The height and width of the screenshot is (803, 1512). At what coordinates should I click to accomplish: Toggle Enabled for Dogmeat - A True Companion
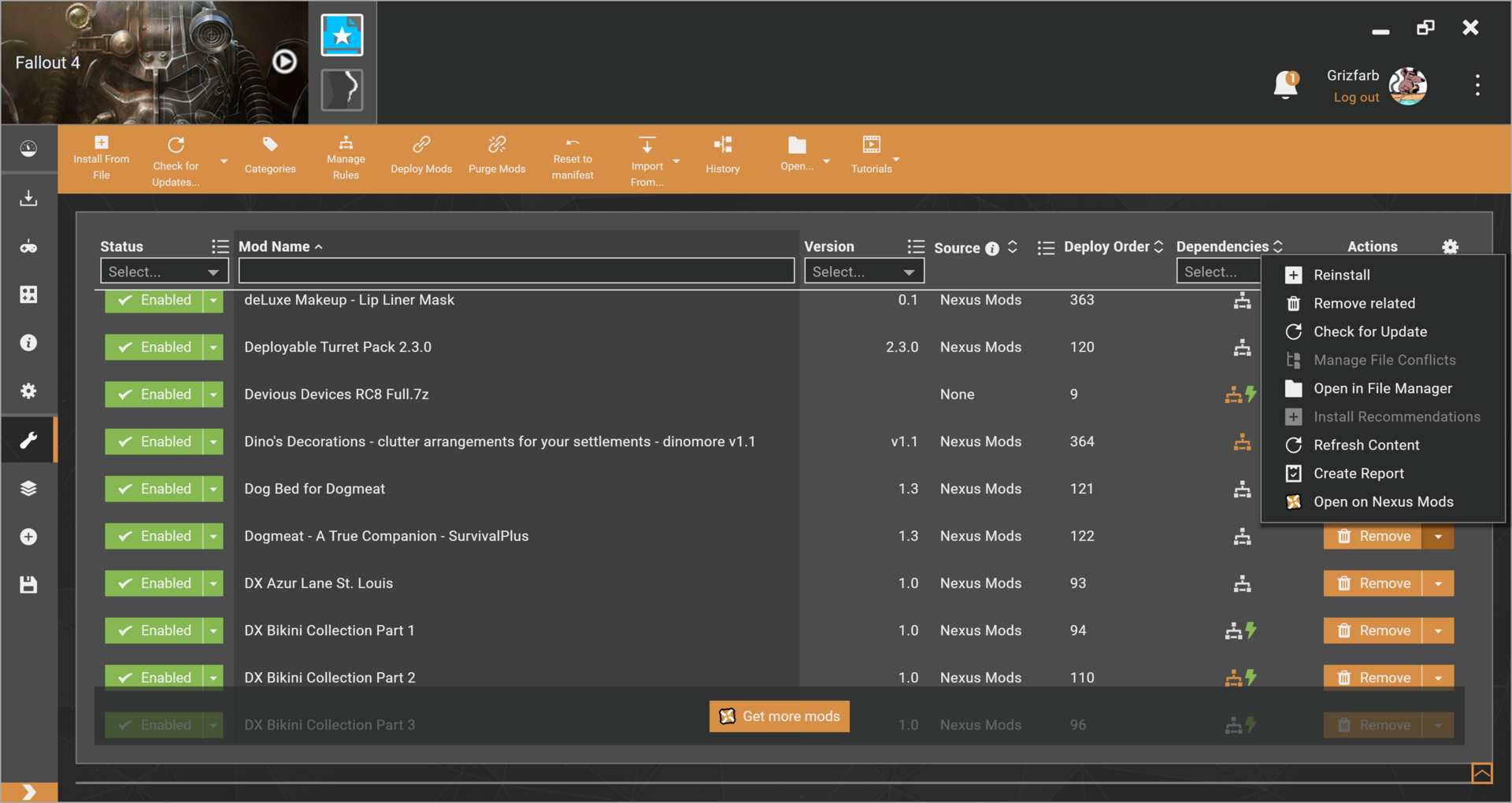coord(154,536)
